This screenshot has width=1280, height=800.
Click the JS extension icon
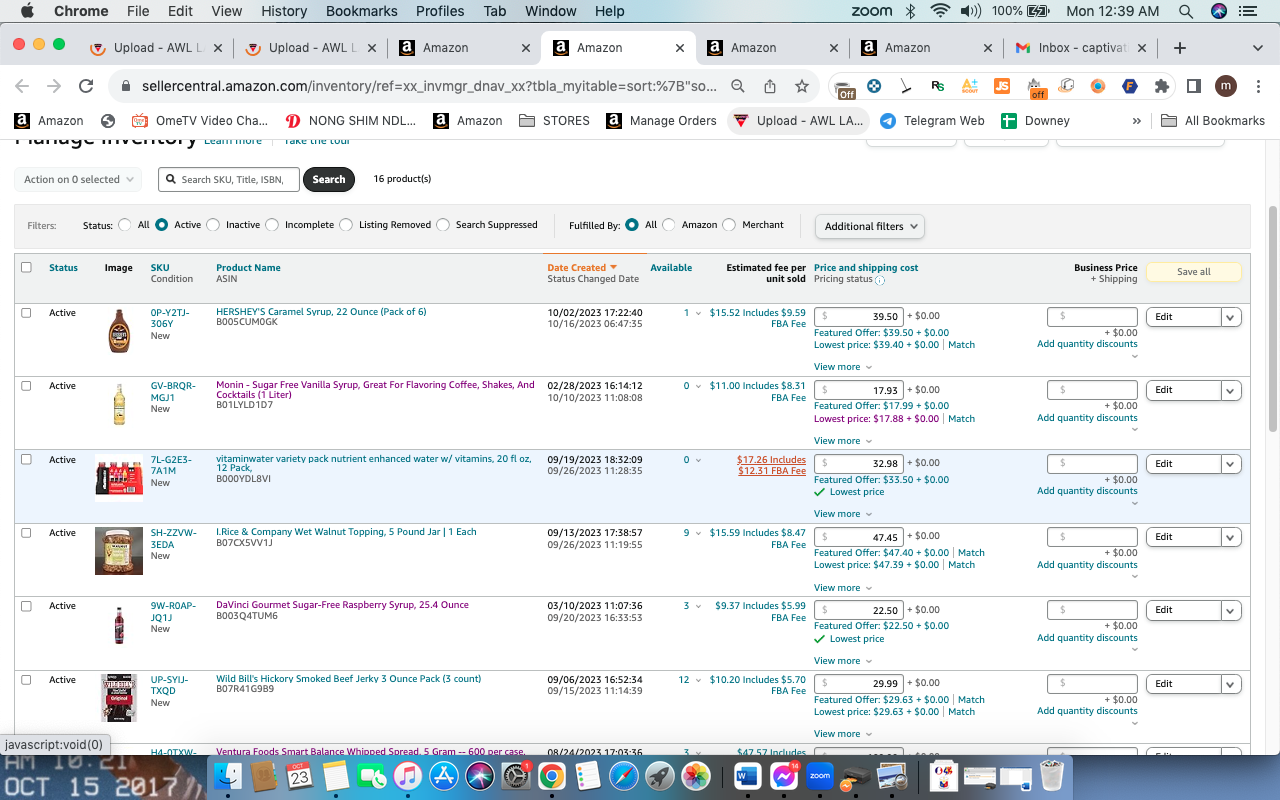1002,86
